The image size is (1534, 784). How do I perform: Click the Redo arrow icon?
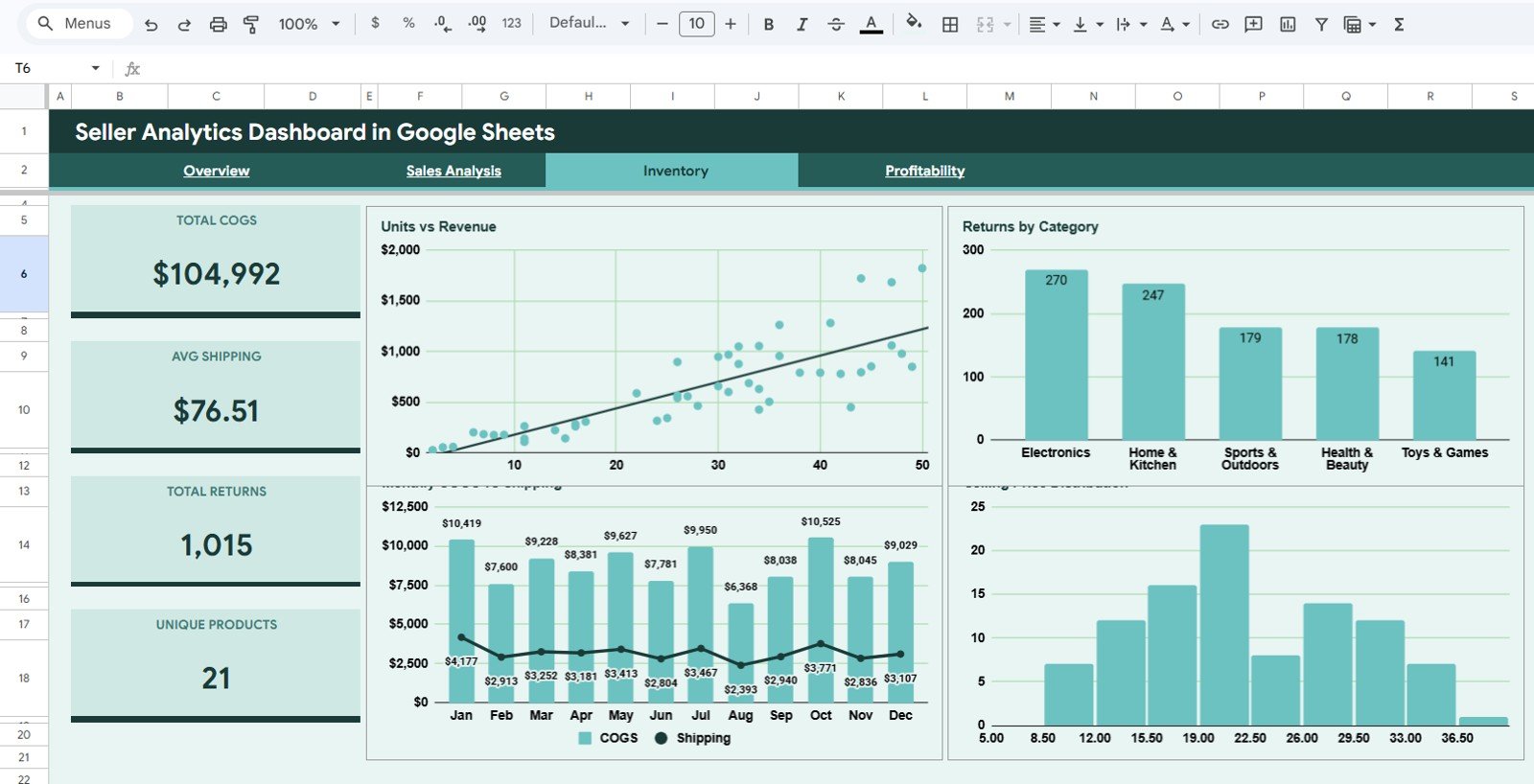tap(184, 24)
